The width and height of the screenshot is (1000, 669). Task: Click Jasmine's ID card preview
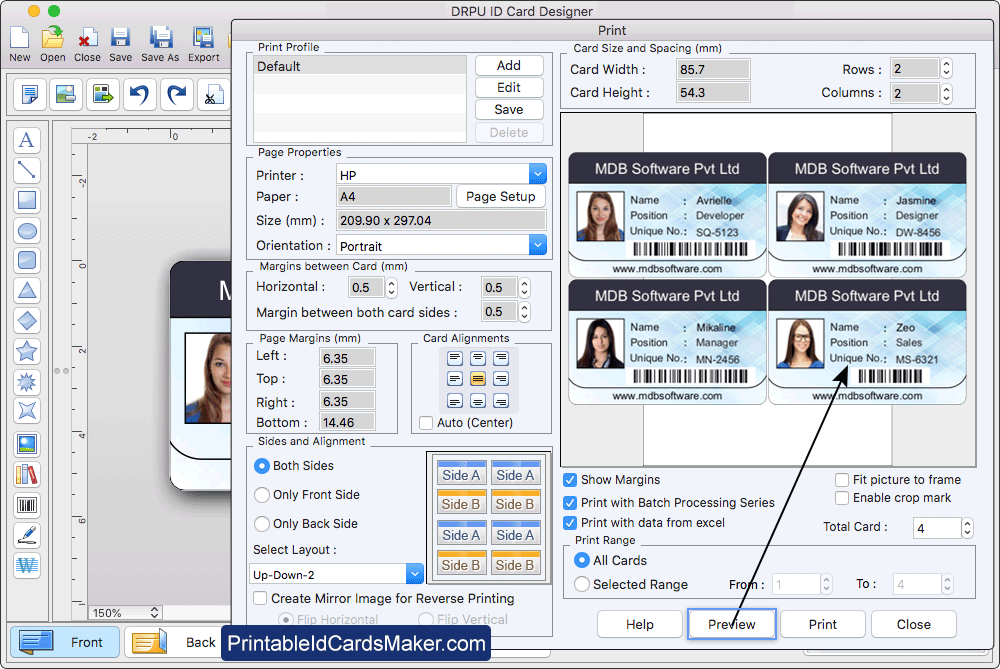tap(867, 215)
